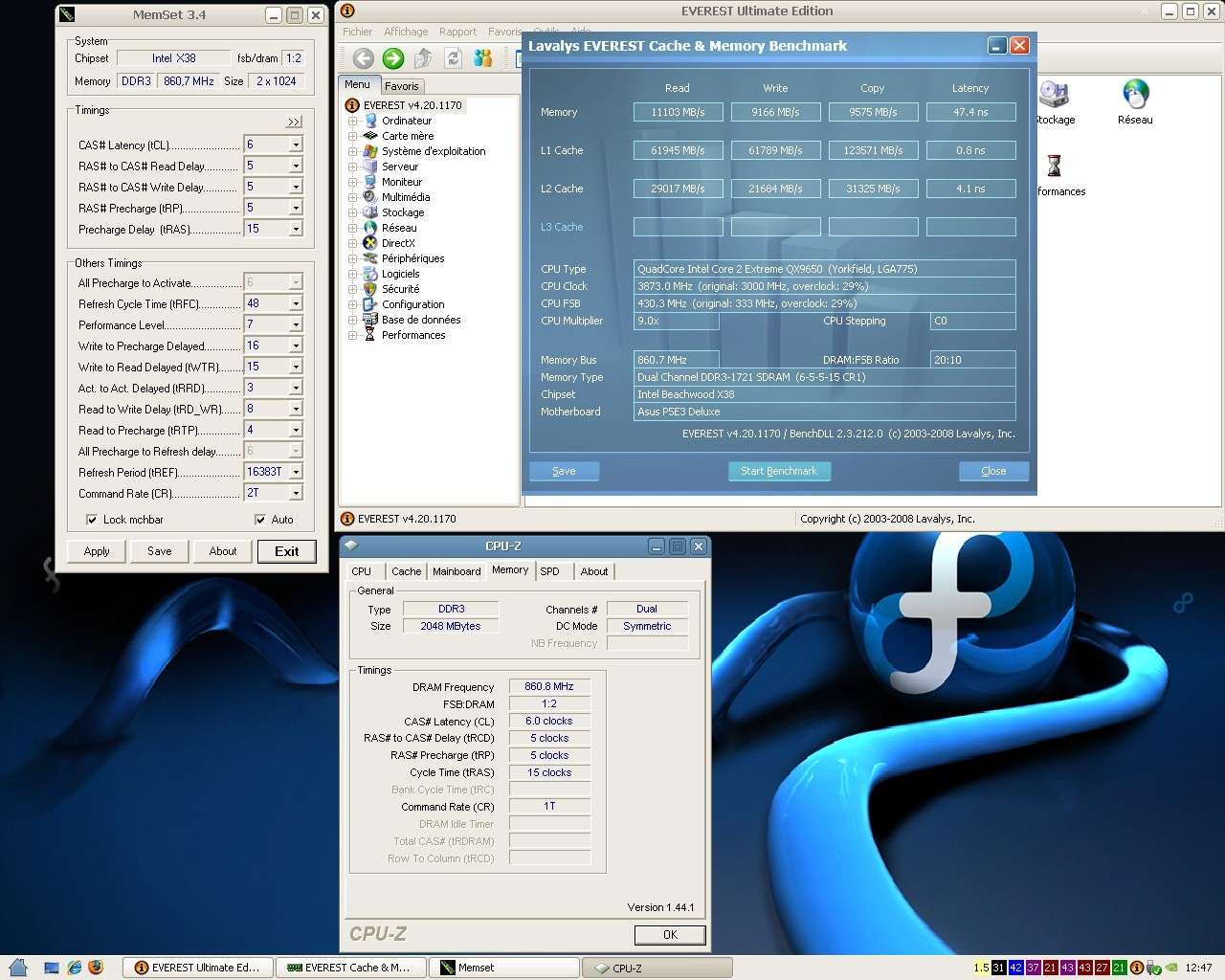Switch to the CPU tab in CPU-Z
Viewport: 1225px width, 980px height.
(x=362, y=571)
